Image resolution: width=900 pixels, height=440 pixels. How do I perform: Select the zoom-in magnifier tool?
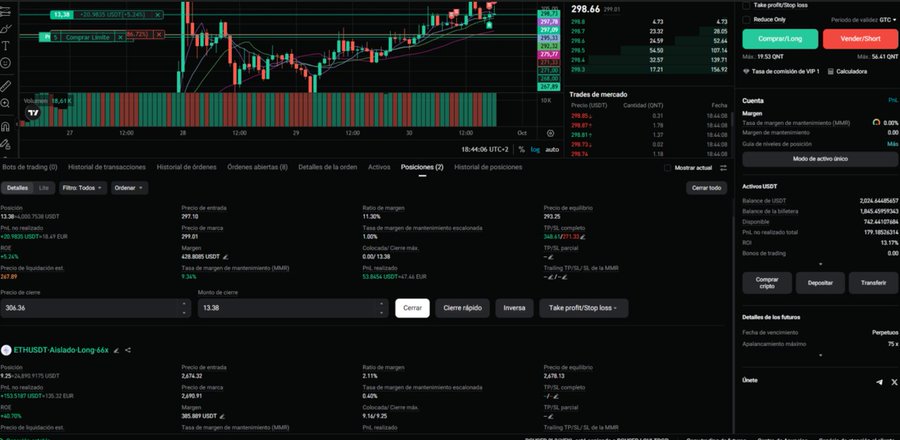(6, 103)
